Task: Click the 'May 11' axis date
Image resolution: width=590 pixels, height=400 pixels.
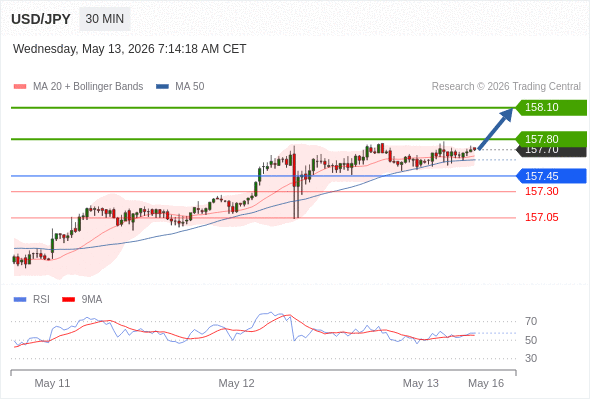Action: [52, 383]
